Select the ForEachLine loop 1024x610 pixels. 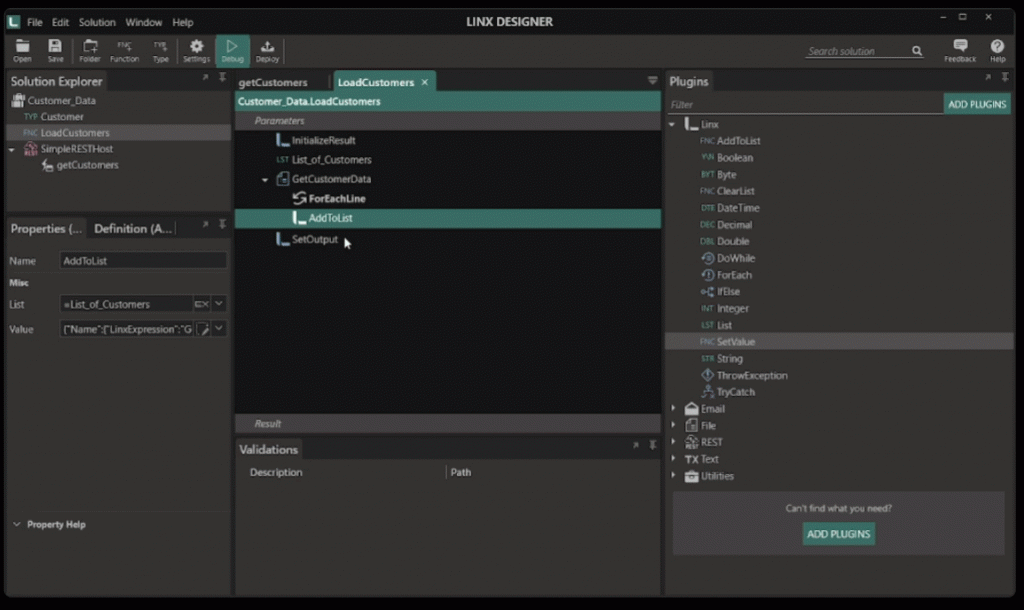click(336, 199)
